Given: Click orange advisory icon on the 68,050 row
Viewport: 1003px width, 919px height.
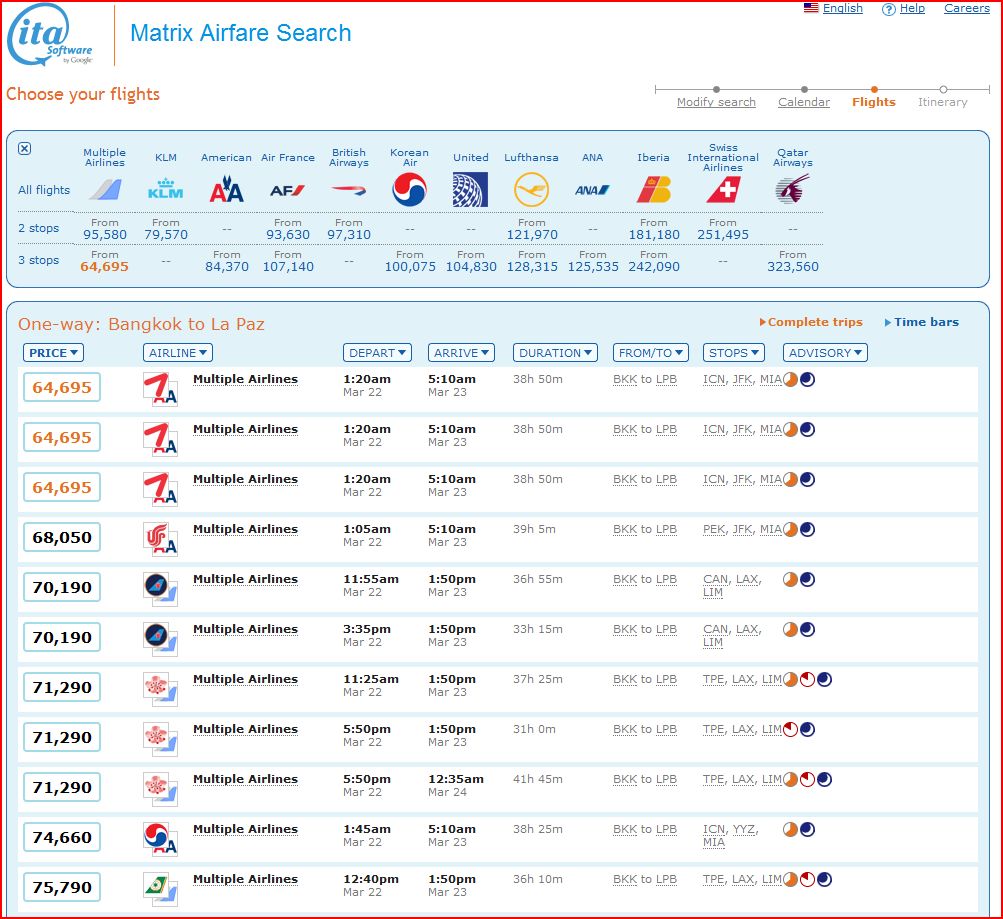Looking at the screenshot, I should pyautogui.click(x=791, y=530).
